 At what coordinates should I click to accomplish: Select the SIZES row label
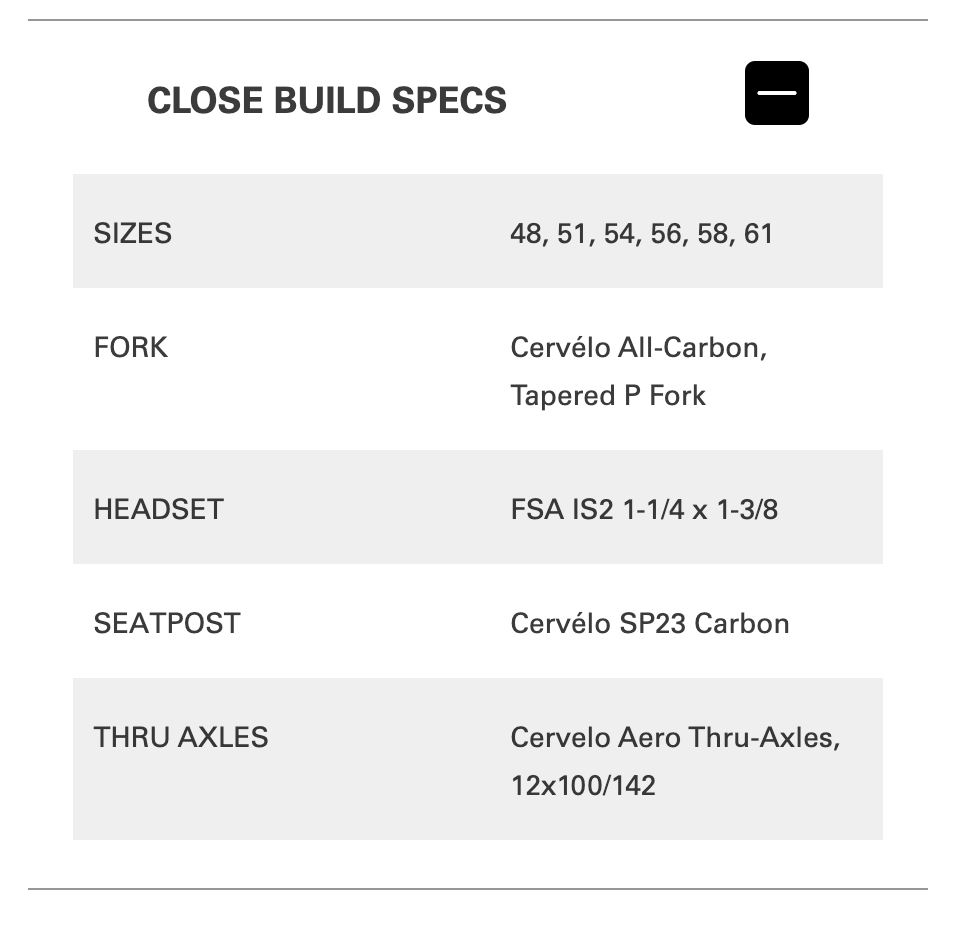coord(133,233)
